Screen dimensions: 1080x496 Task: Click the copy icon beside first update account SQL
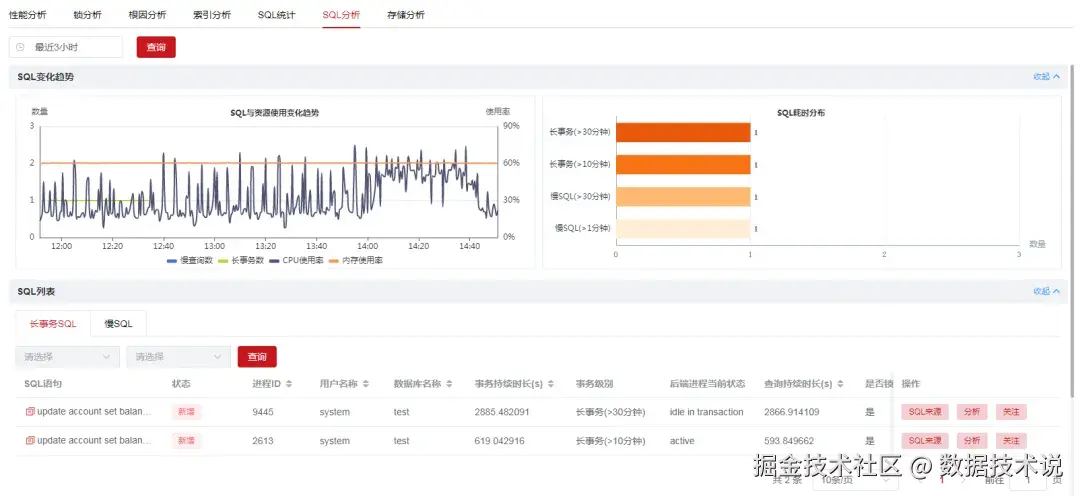click(30, 412)
